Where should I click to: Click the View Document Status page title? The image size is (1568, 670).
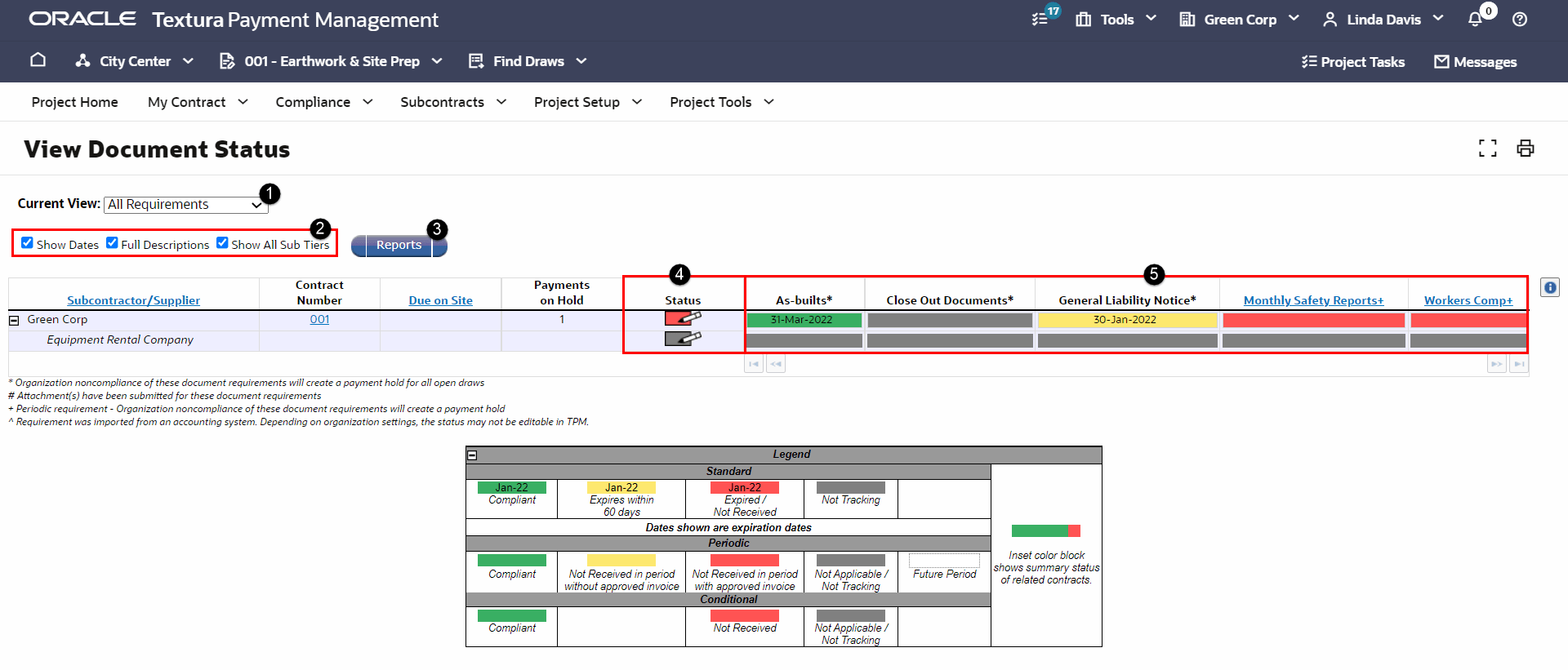157,149
